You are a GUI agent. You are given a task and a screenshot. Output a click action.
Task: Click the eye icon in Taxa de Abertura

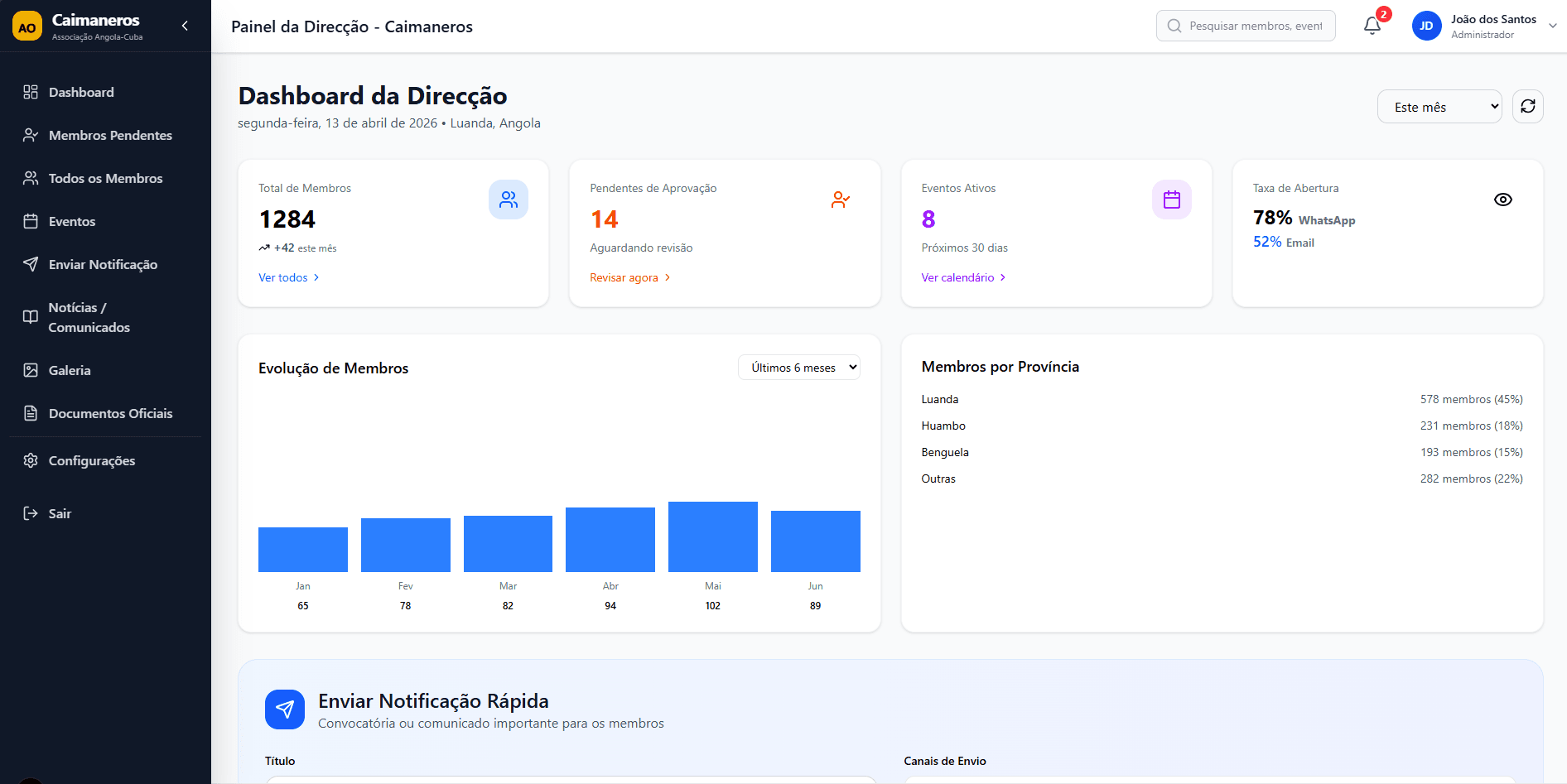click(x=1502, y=200)
